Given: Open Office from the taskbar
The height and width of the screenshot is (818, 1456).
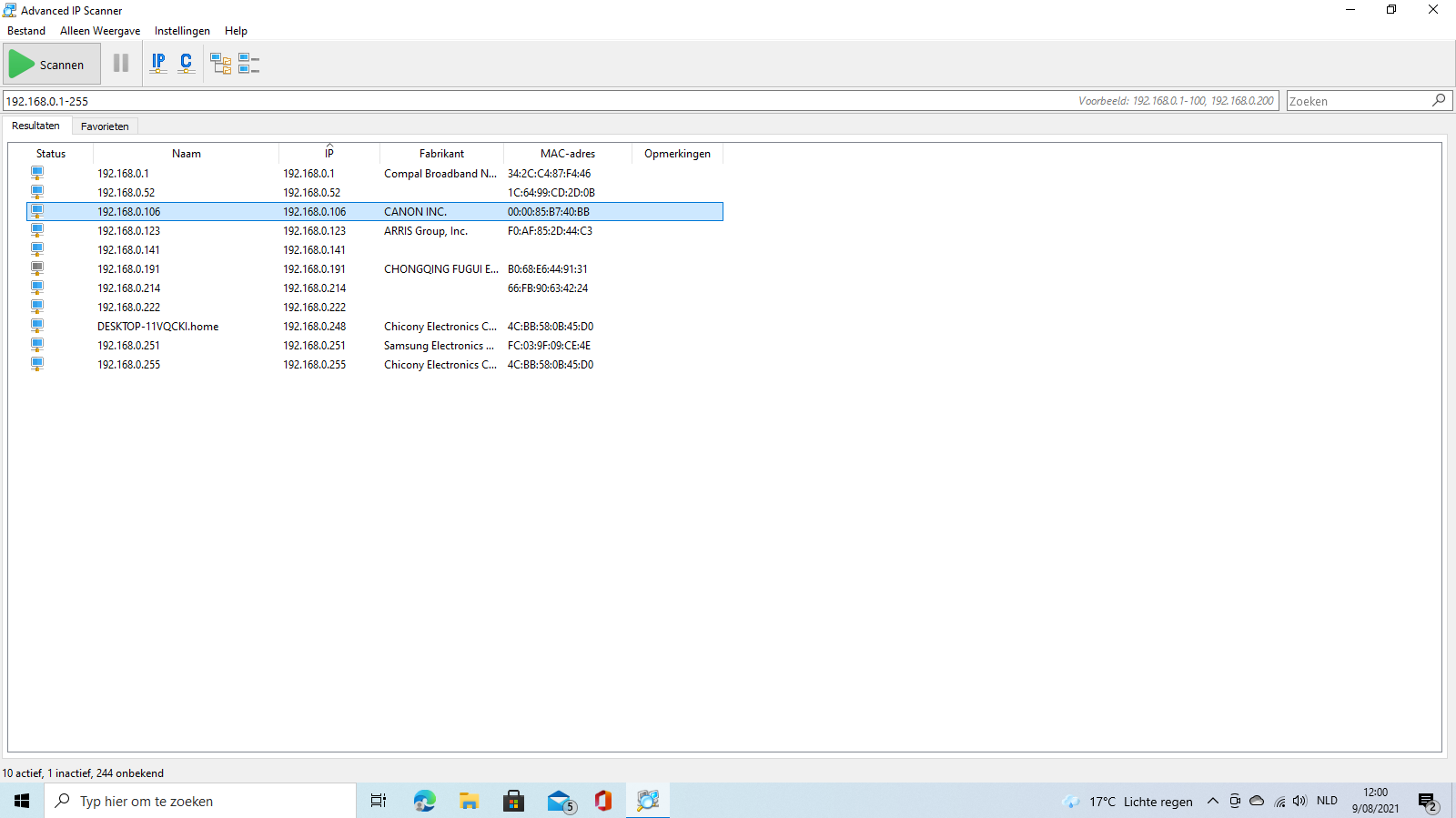Looking at the screenshot, I should (x=603, y=801).
